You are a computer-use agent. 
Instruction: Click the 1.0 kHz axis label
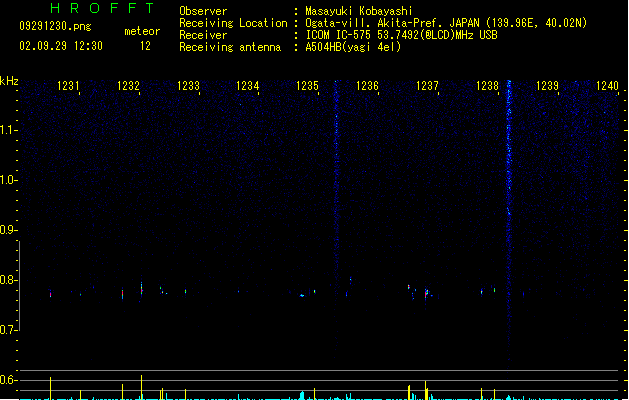8,180
